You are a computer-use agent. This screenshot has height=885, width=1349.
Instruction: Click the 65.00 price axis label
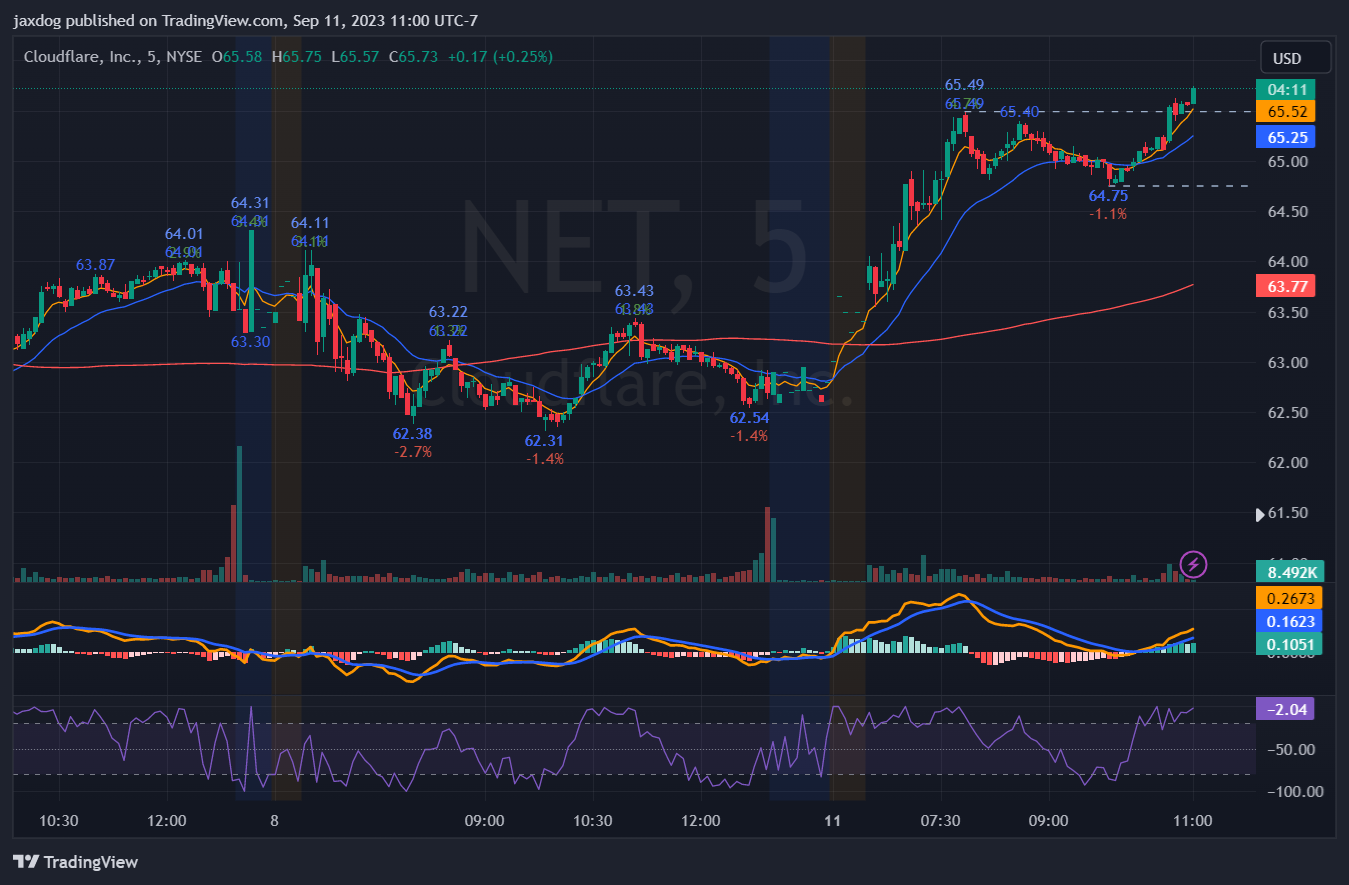(x=1287, y=162)
